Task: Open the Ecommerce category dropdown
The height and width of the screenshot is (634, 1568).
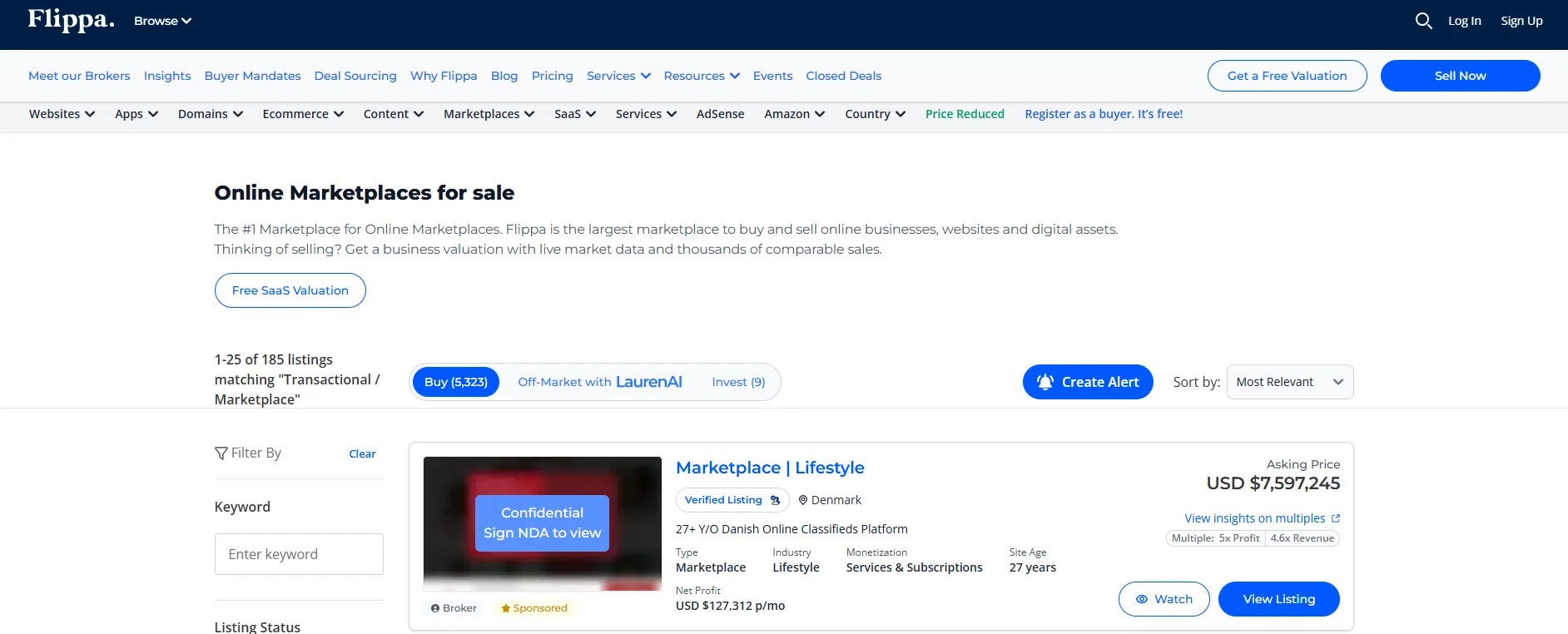Action: tap(303, 114)
